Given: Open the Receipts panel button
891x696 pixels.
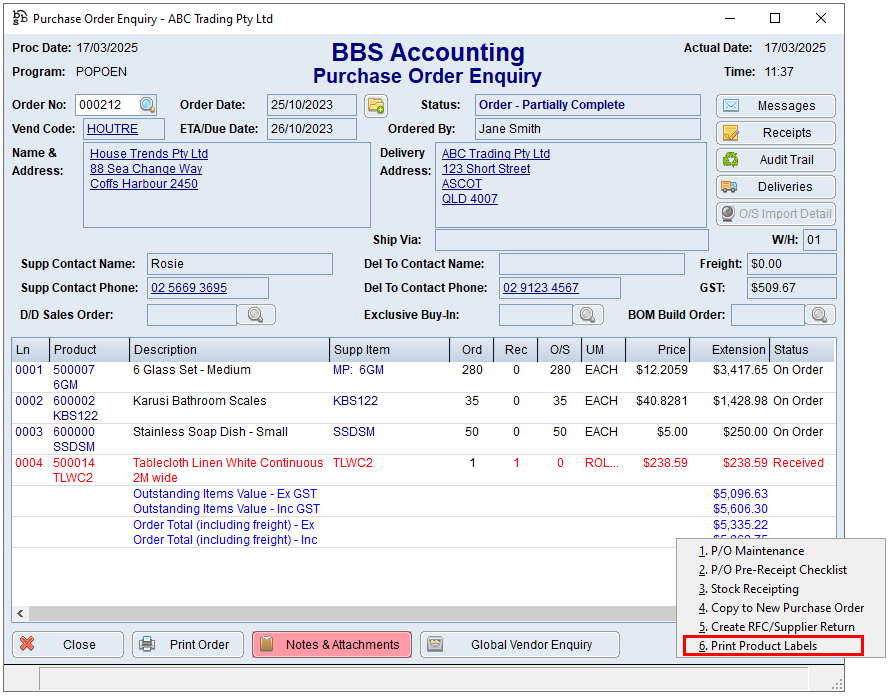Looking at the screenshot, I should click(775, 133).
